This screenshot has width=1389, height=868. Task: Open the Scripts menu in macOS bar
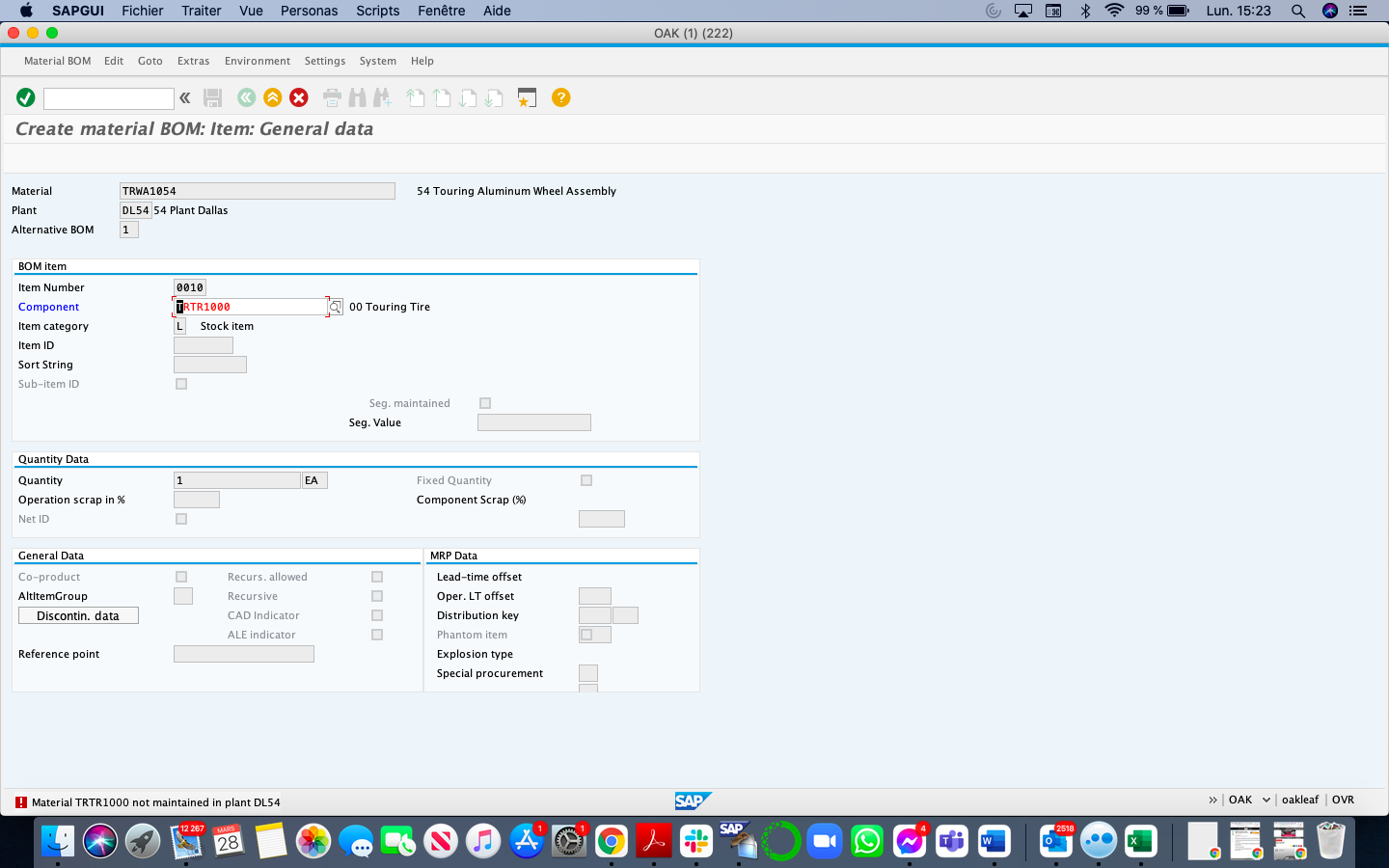click(x=378, y=11)
